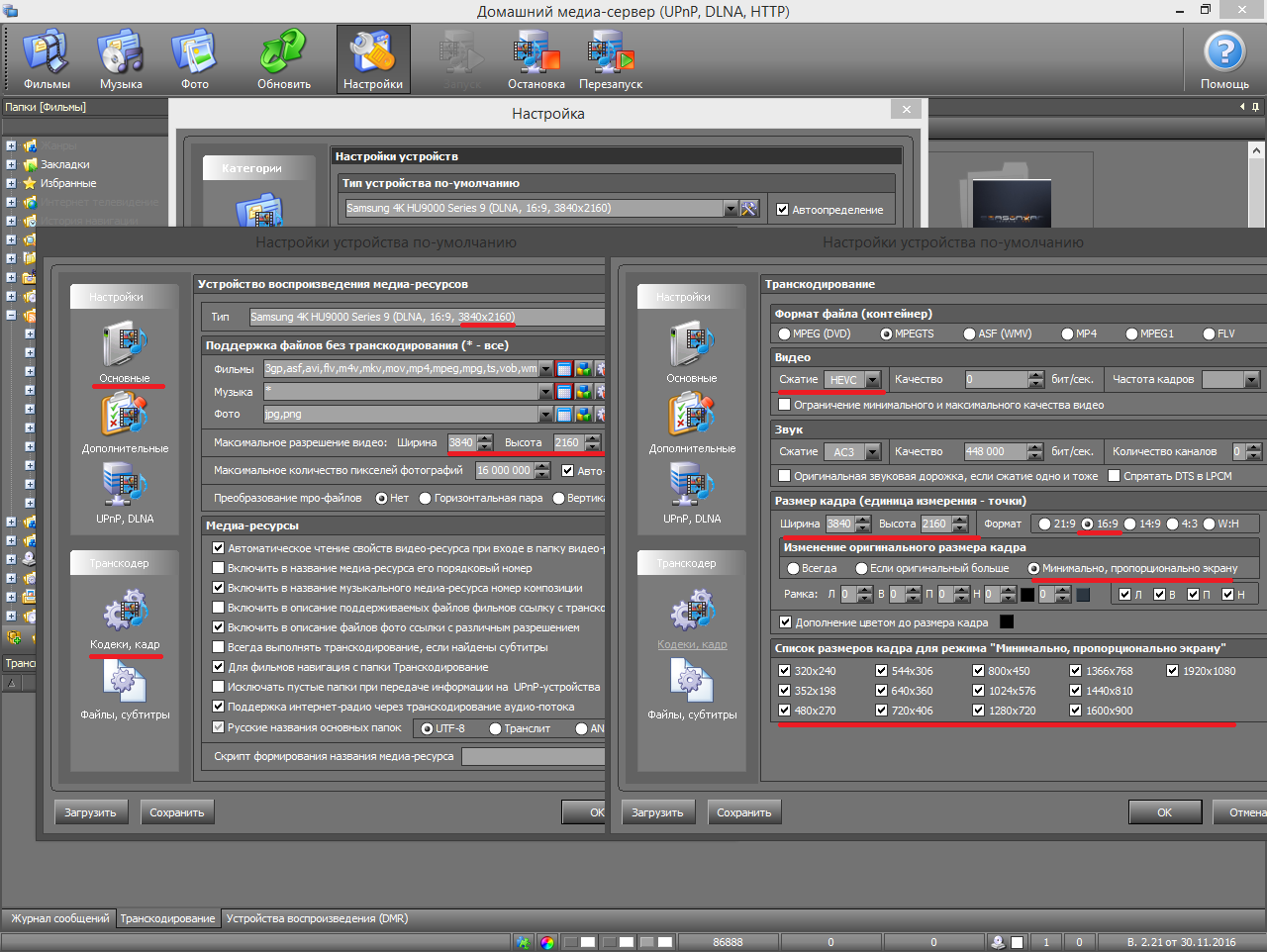Open the Фильмы (Movies) toolbar icon
Viewport: 1267px width, 952px height.
coord(47,59)
